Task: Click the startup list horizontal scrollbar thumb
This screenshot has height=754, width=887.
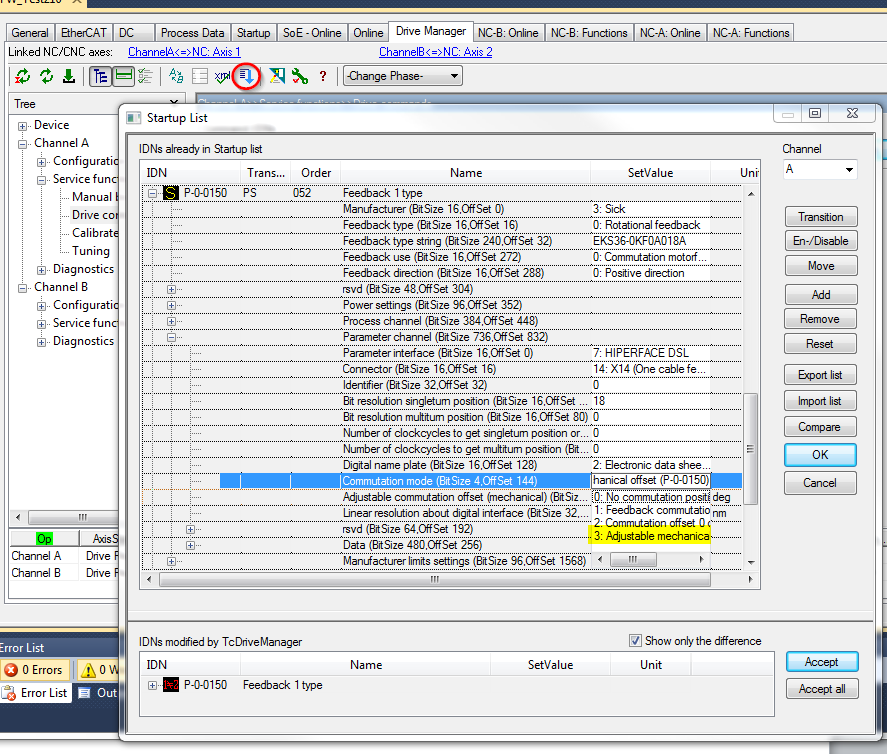Action: [435, 579]
